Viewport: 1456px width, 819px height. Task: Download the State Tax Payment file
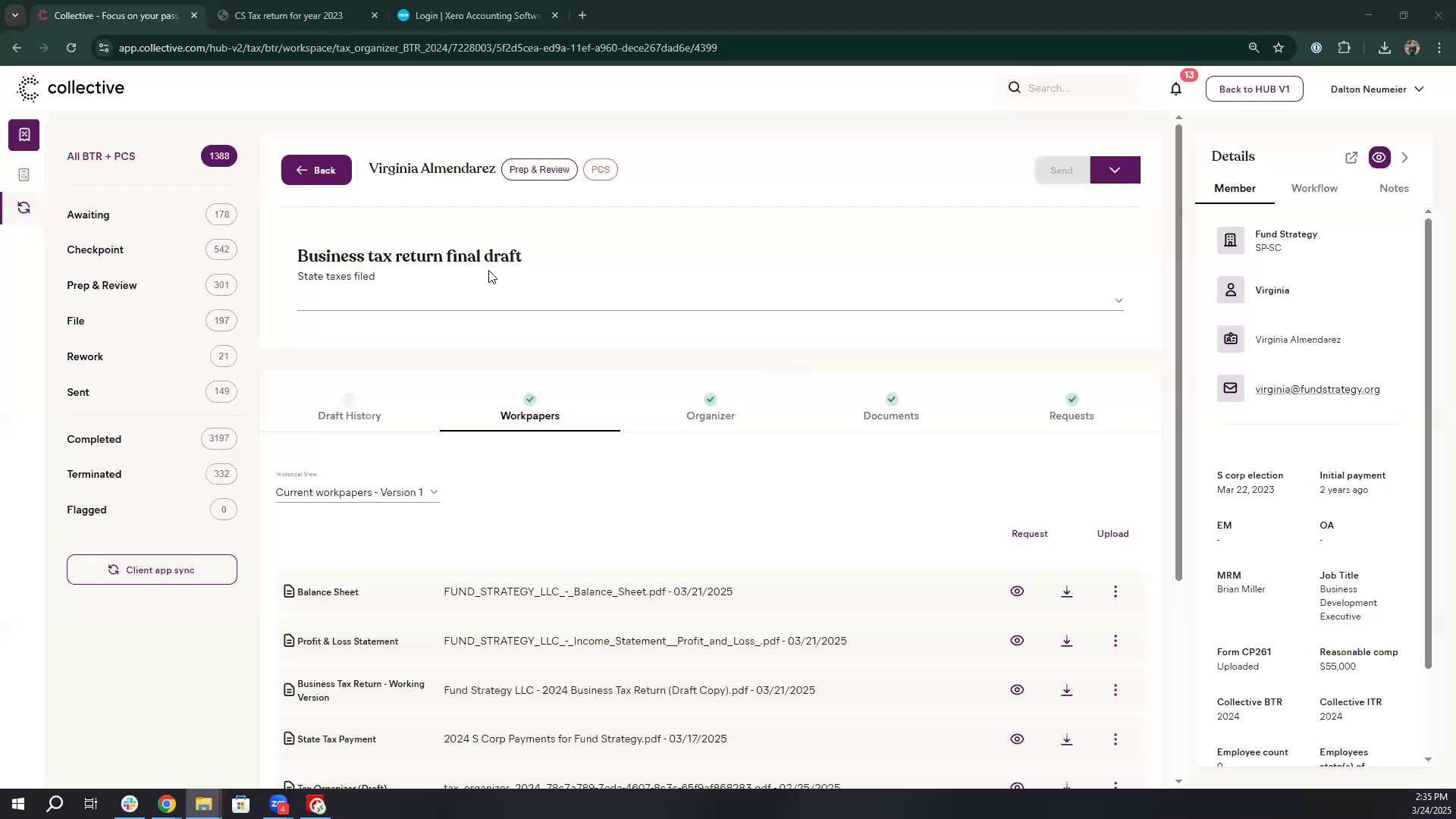(x=1066, y=739)
